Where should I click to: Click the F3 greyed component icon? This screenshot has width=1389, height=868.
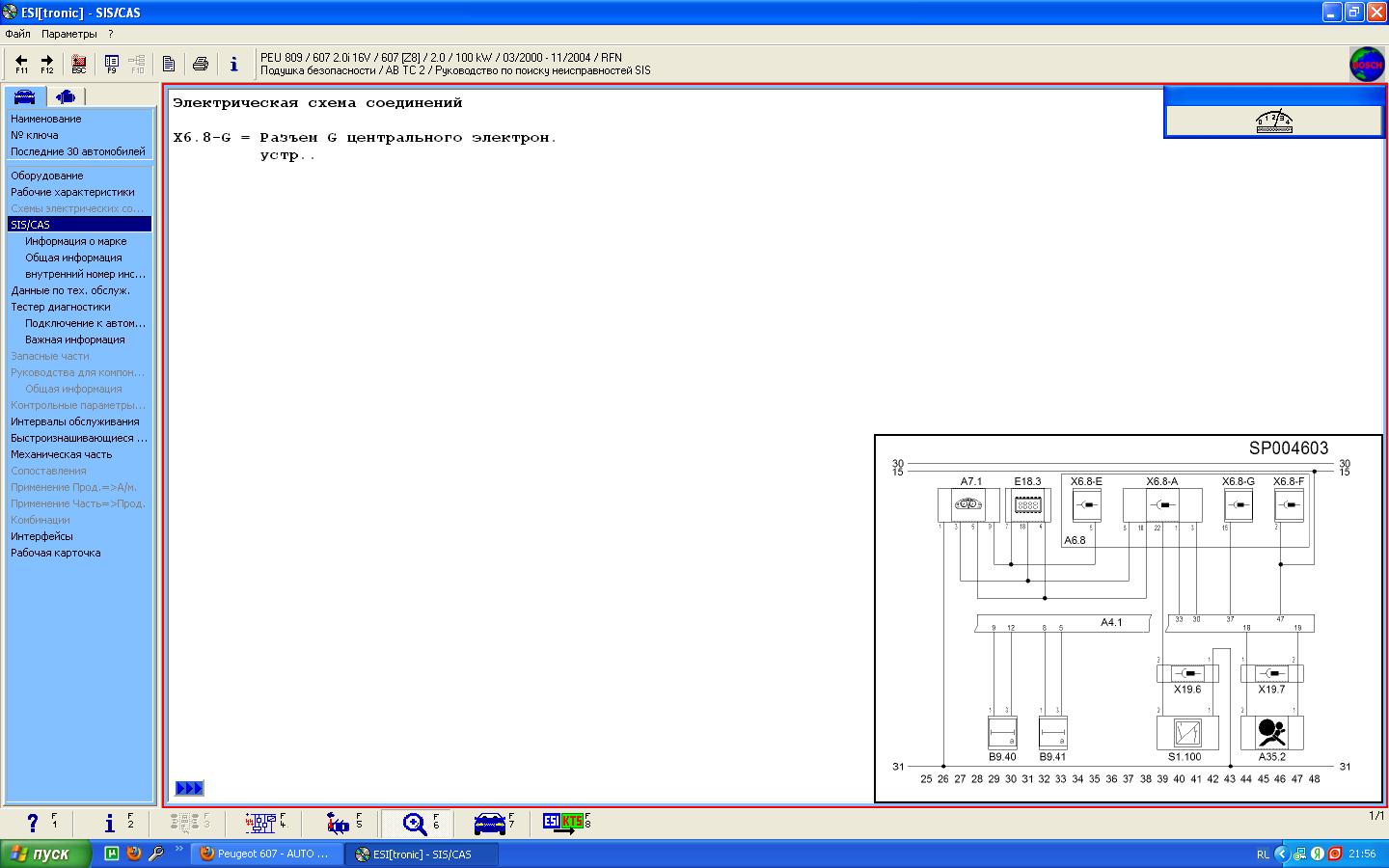coord(189,823)
